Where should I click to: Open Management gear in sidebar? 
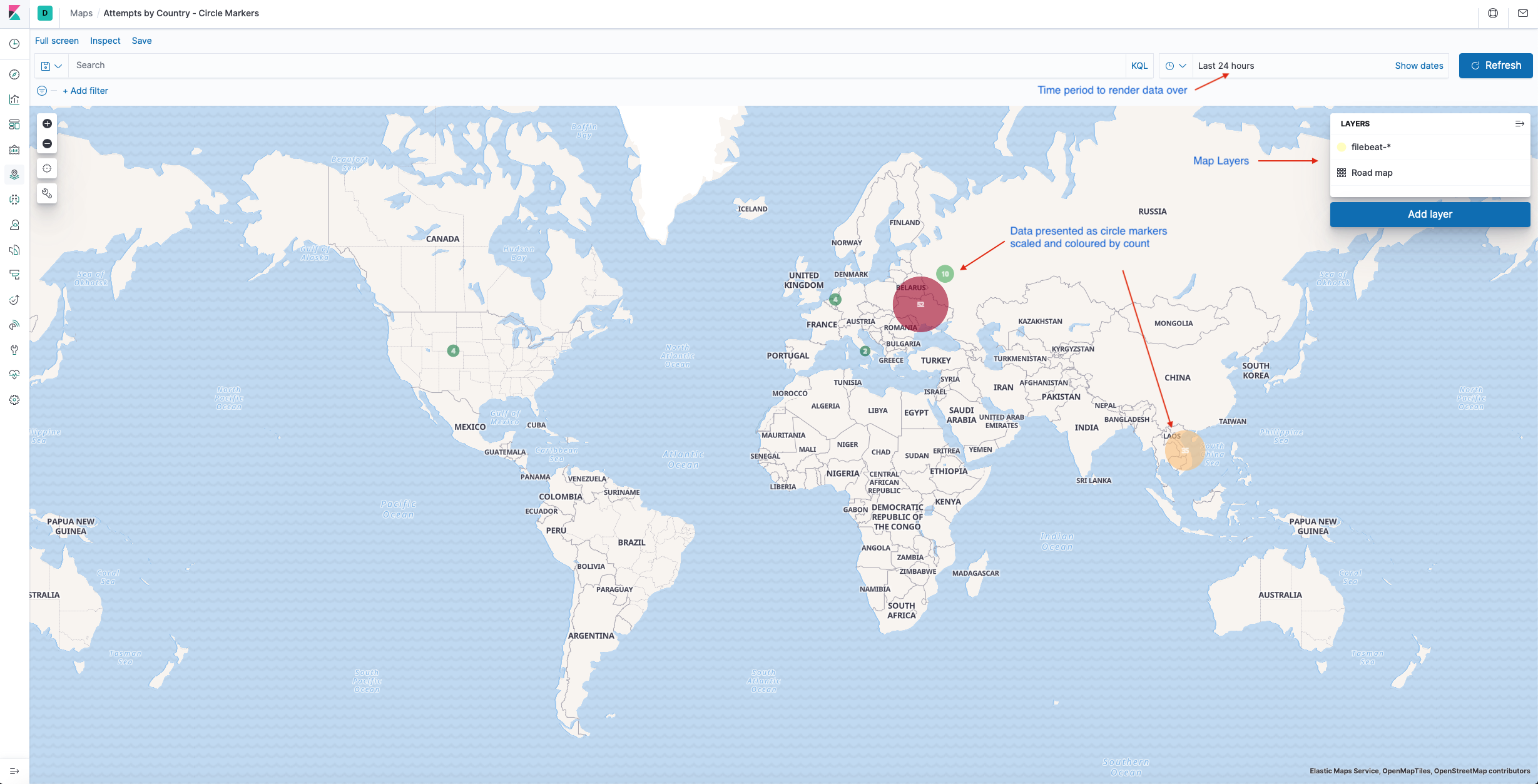click(14, 400)
